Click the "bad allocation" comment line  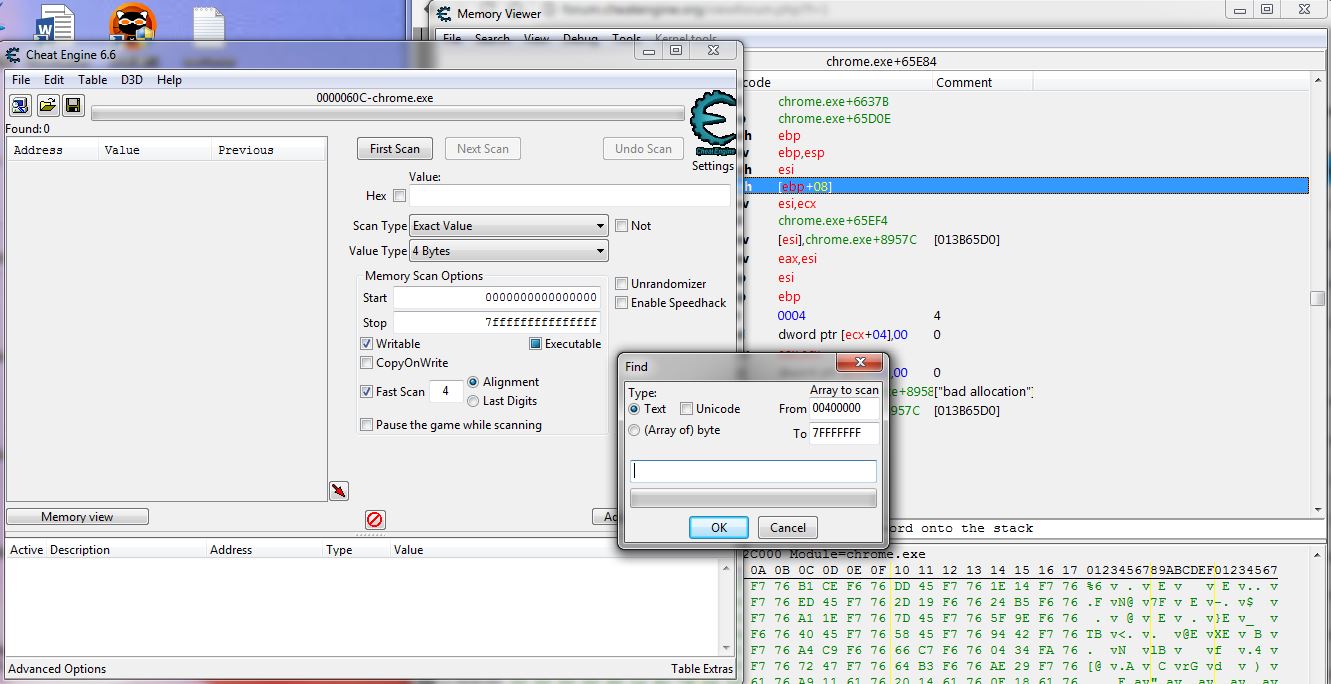(x=983, y=392)
